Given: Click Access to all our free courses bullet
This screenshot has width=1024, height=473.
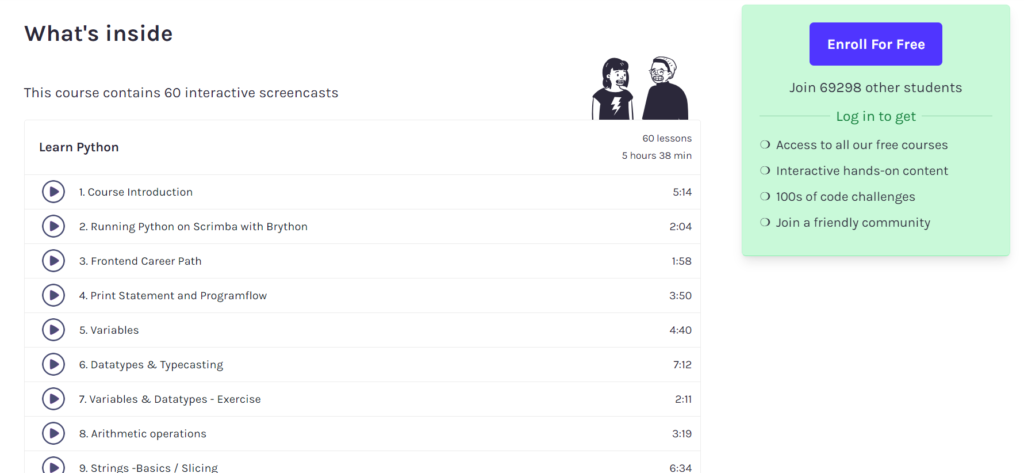Looking at the screenshot, I should click(854, 145).
